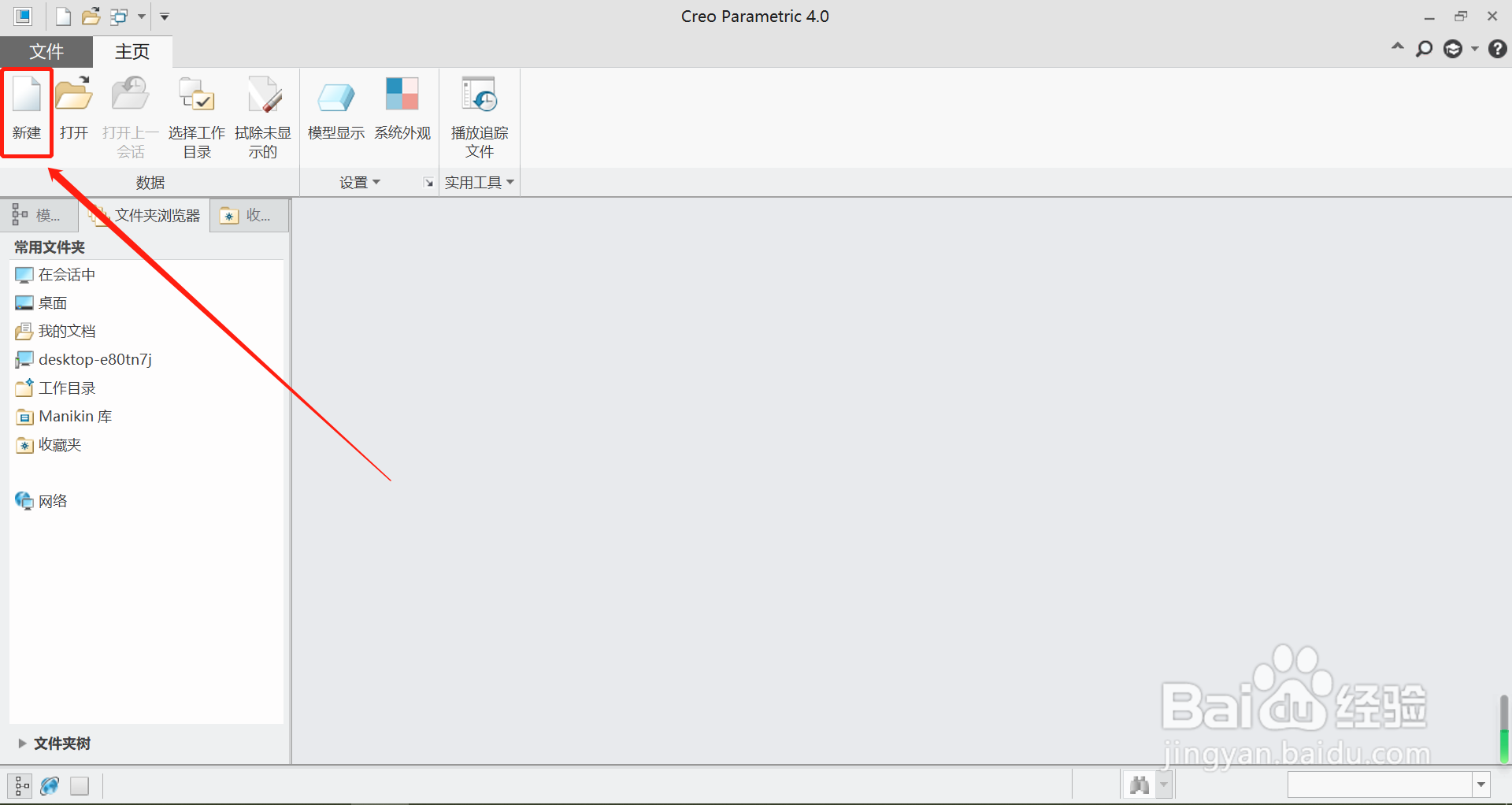1512x805 pixels.
Task: Toggle browser display icon in status bar
Action: tap(50, 786)
